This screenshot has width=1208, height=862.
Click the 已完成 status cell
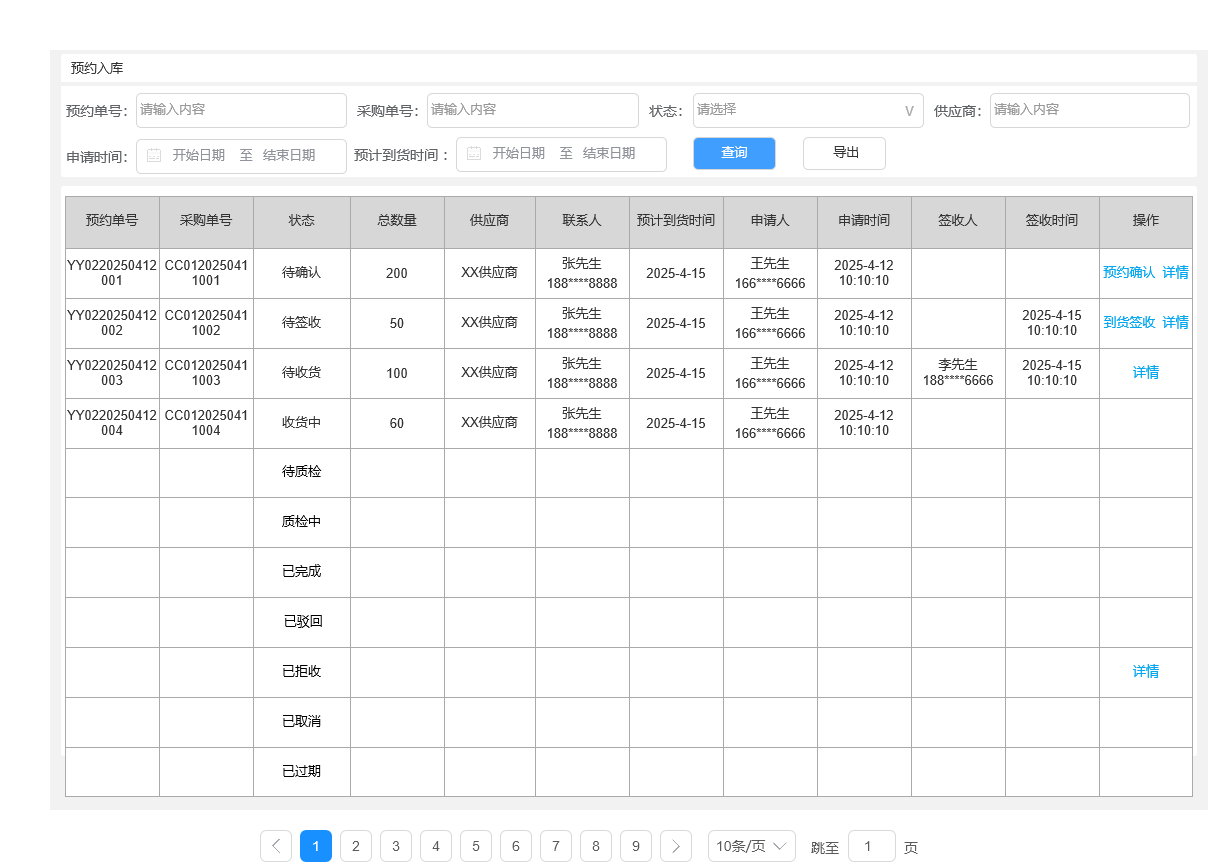302,572
